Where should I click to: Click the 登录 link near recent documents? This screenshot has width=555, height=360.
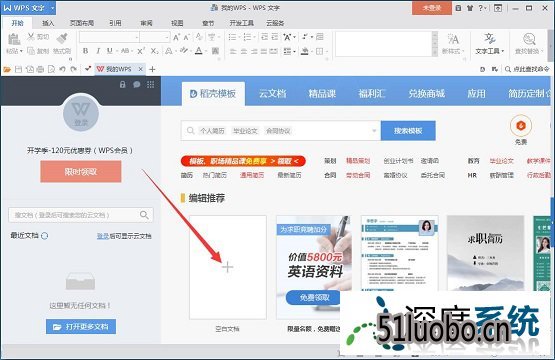103,236
